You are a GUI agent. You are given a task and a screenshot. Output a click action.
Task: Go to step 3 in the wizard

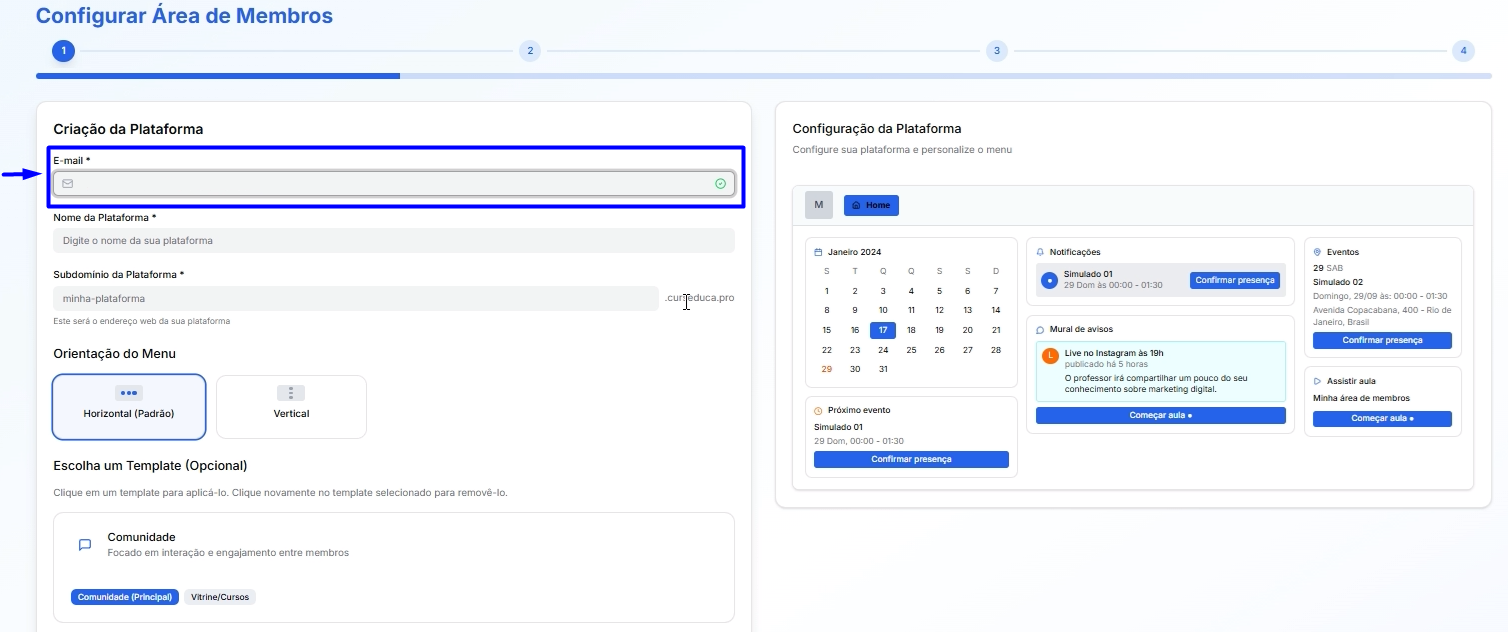point(996,50)
